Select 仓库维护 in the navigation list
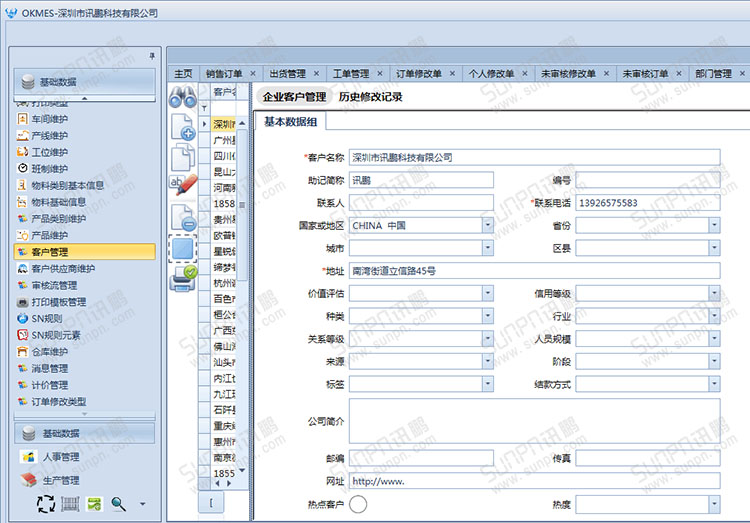Viewport: 750px width, 523px height. [x=50, y=352]
